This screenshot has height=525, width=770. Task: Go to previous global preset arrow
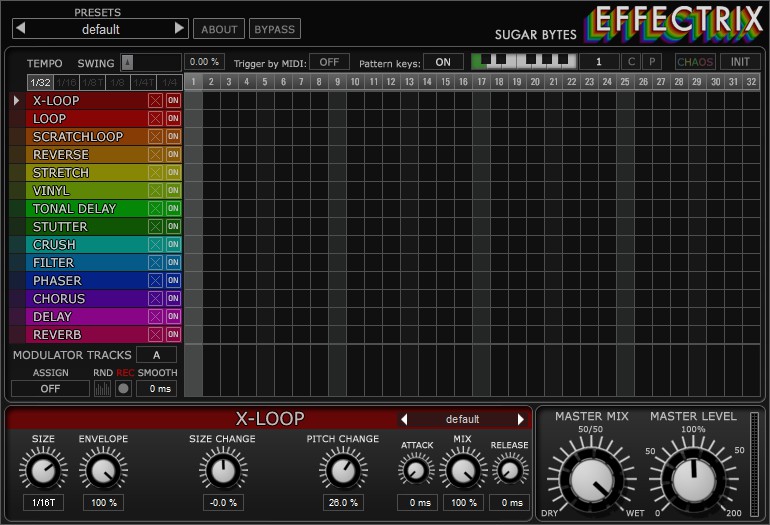pos(21,28)
